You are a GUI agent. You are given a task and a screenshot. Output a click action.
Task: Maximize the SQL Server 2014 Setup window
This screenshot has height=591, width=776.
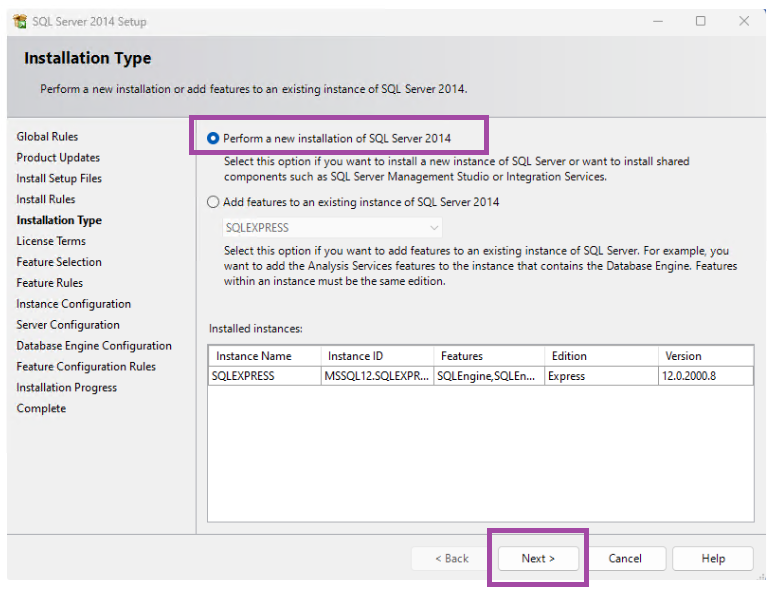tap(700, 21)
